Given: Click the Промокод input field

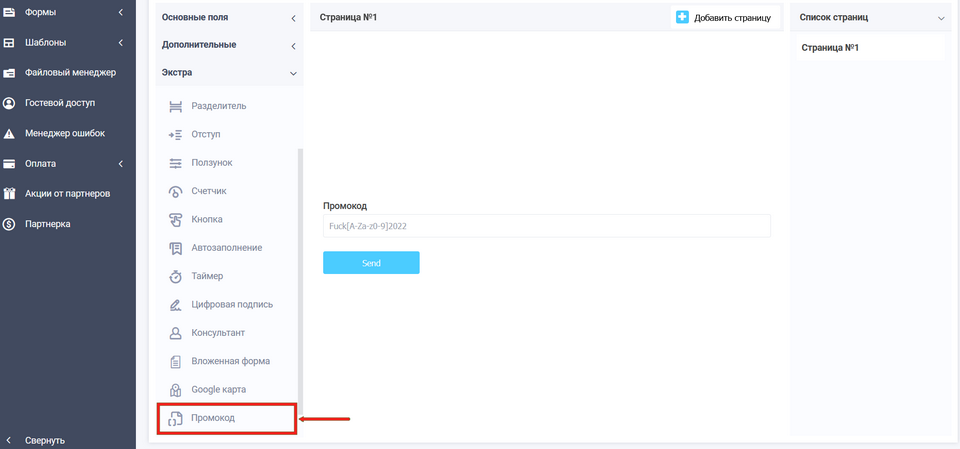Looking at the screenshot, I should coord(546,226).
